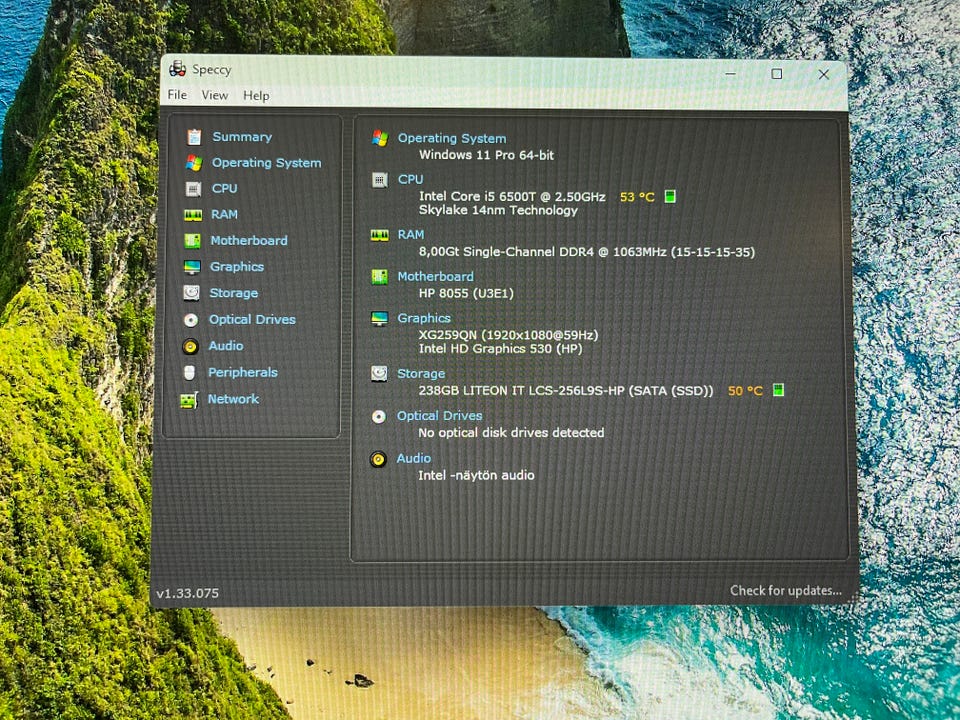Click 'No optical disk drives detected' text
Image resolution: width=960 pixels, height=720 pixels.
[x=511, y=433]
